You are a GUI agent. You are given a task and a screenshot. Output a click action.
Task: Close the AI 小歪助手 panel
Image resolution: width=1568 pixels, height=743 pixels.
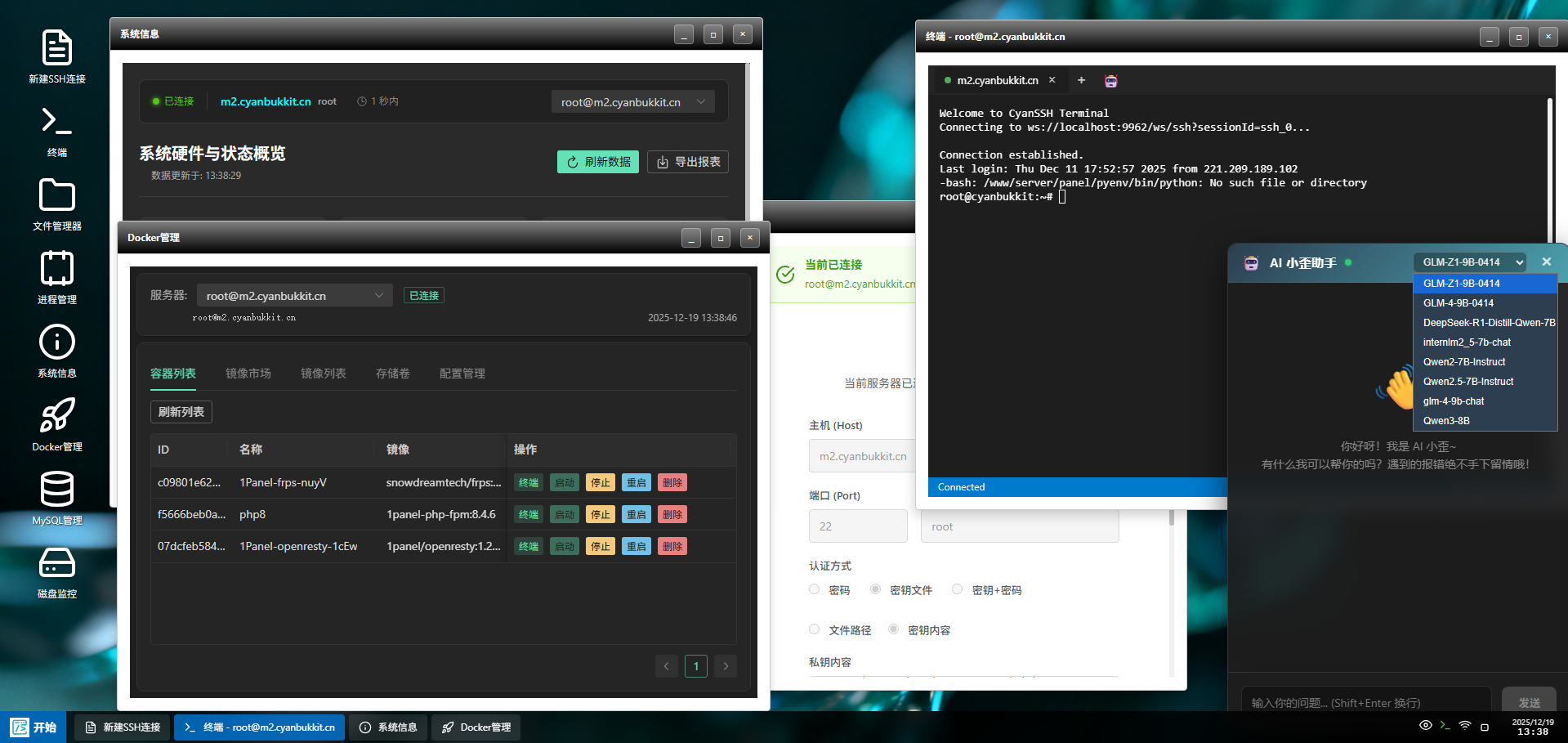coord(1546,262)
